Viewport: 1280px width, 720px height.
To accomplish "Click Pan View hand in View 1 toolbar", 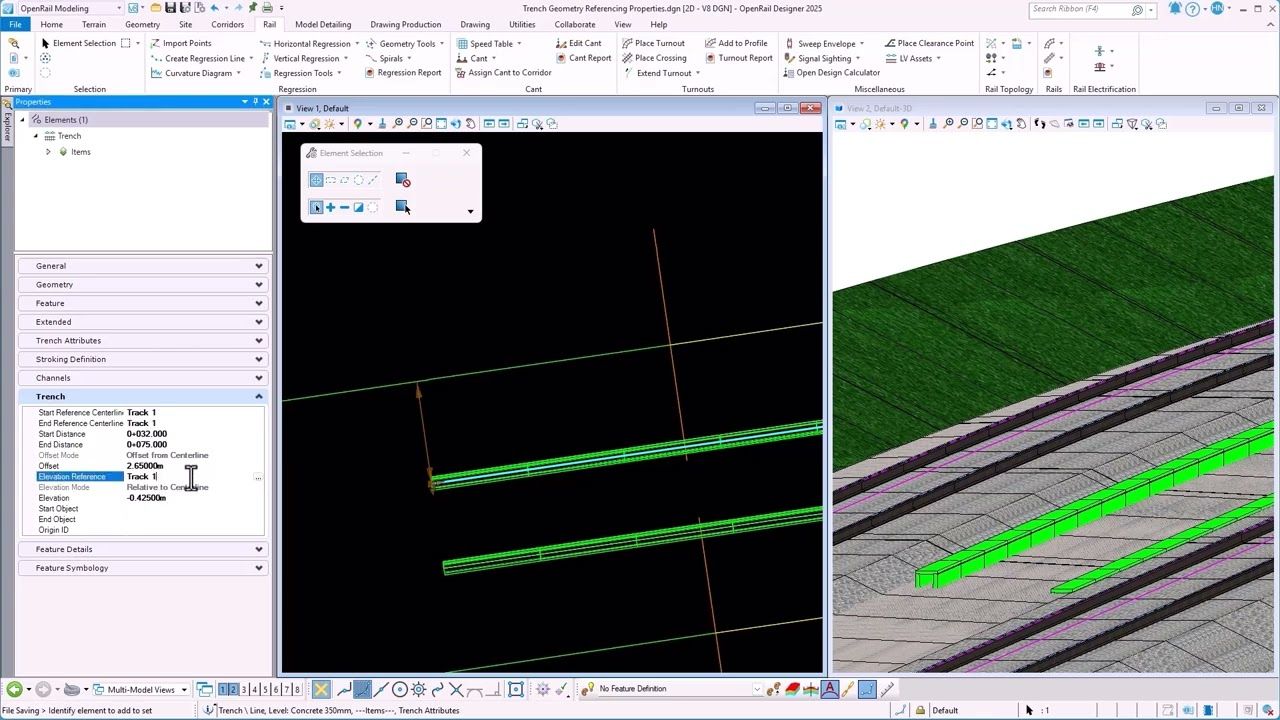I will 471,124.
